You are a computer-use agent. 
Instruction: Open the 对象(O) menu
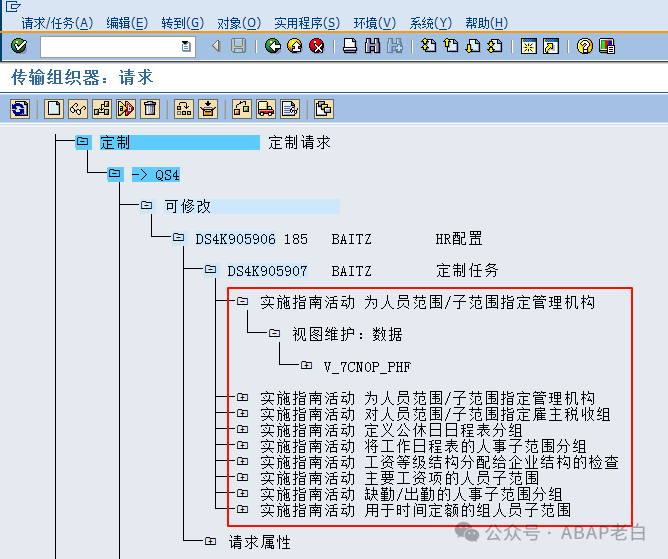239,23
